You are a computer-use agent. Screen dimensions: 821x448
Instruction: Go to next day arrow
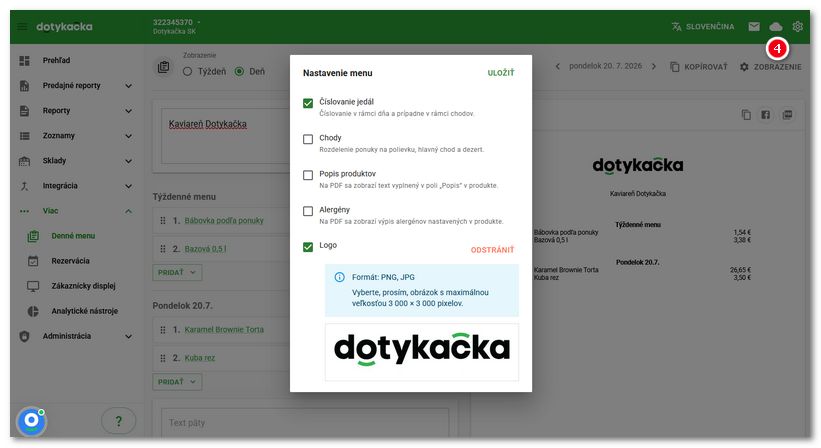pos(653,66)
